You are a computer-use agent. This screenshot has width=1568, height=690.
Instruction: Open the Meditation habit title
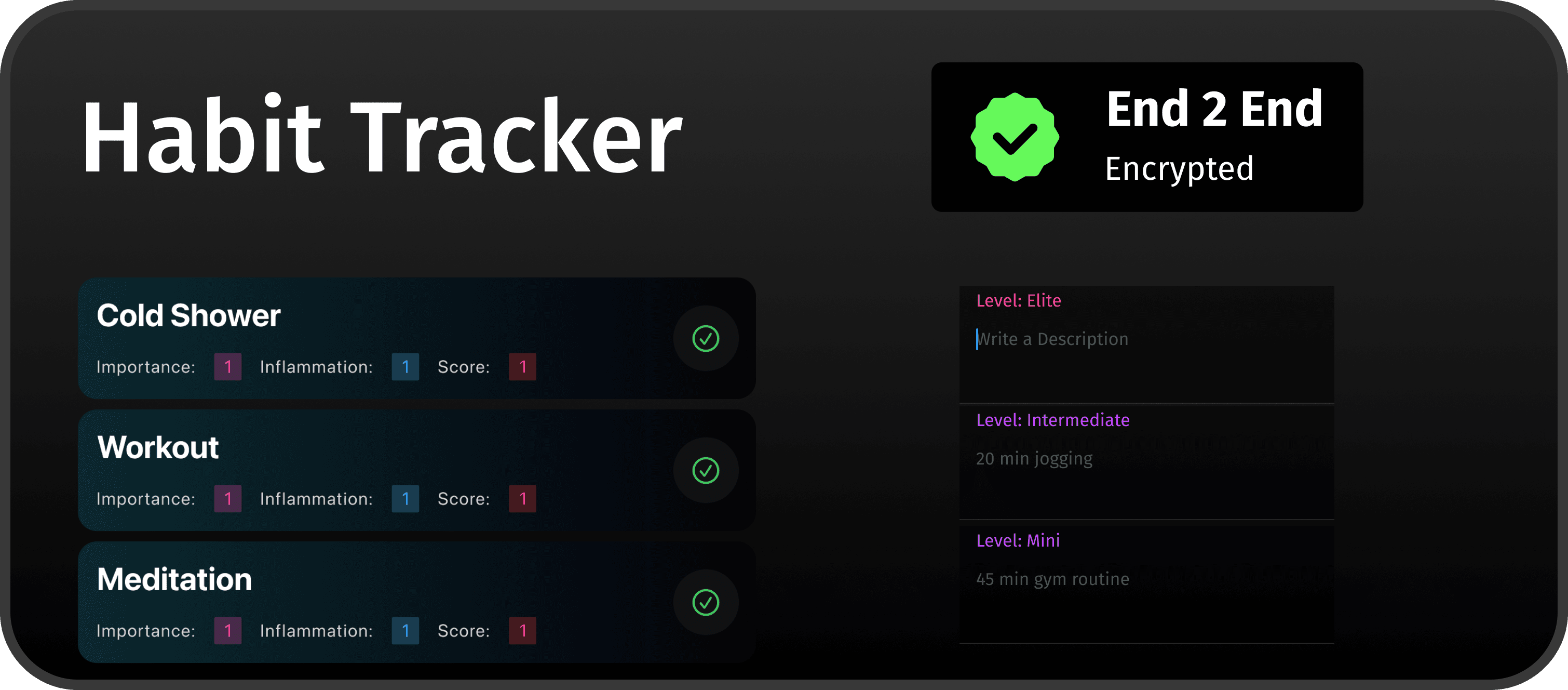[x=174, y=579]
